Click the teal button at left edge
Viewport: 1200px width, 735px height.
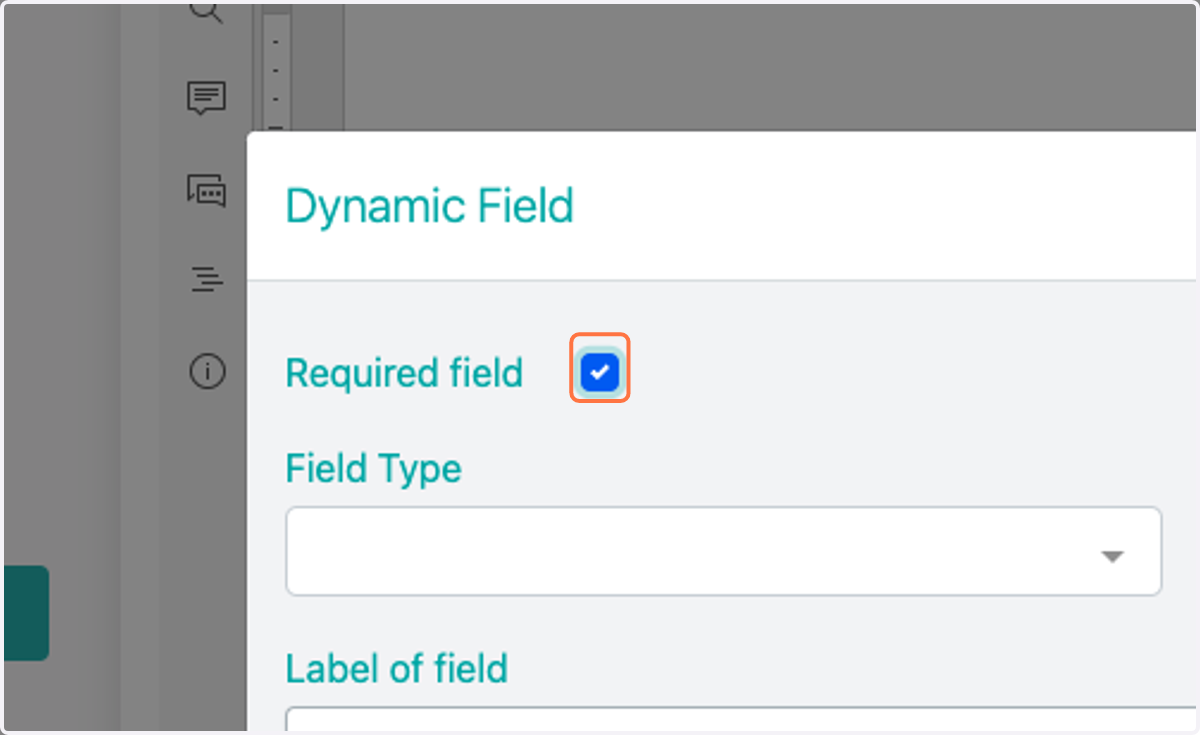point(26,613)
